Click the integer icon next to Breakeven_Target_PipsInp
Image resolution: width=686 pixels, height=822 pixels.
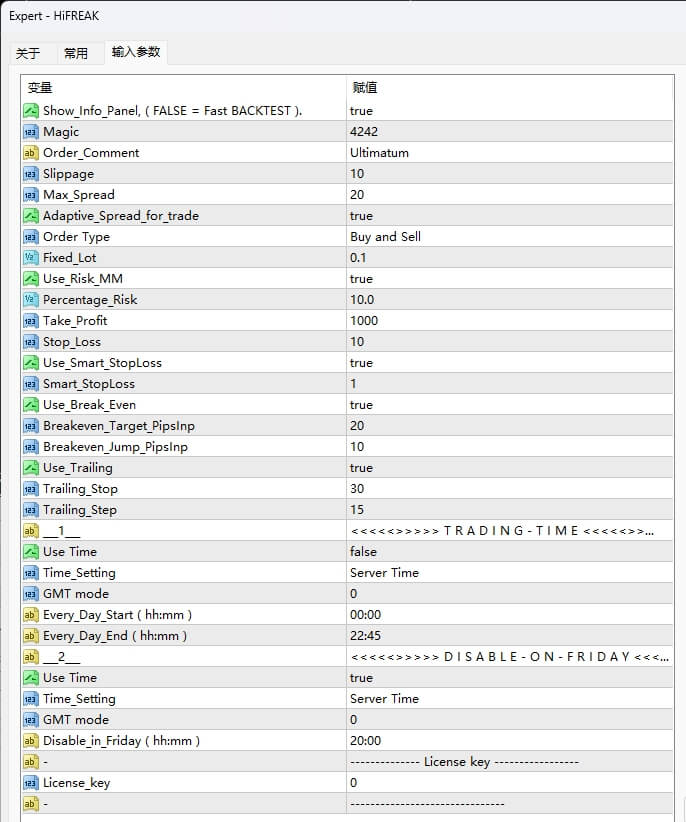(x=31, y=426)
